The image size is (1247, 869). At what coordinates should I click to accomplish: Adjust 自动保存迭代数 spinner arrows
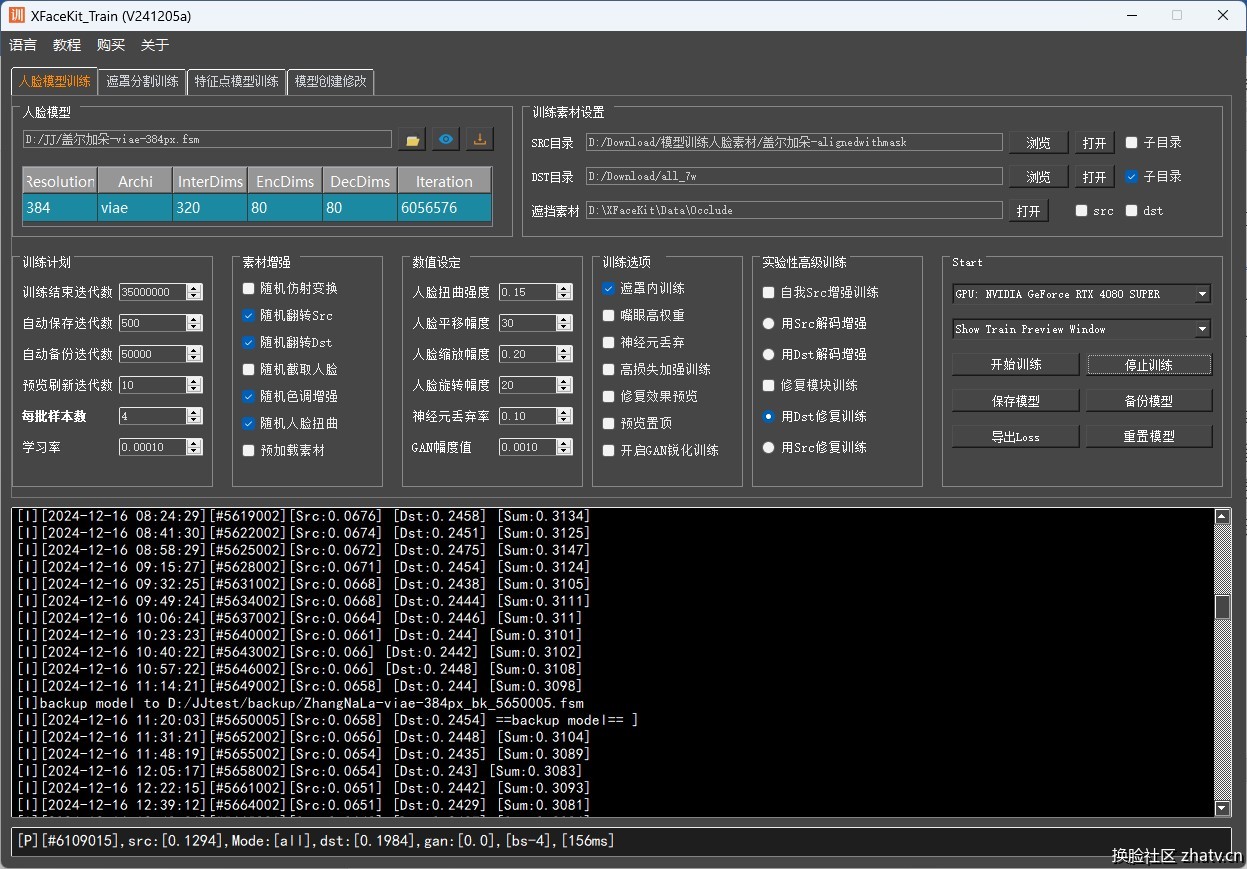pos(194,323)
